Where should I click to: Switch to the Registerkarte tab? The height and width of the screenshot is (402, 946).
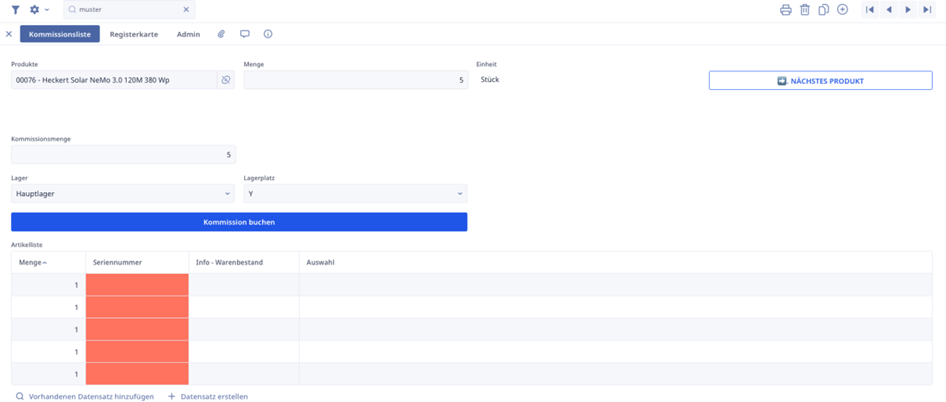pos(134,34)
